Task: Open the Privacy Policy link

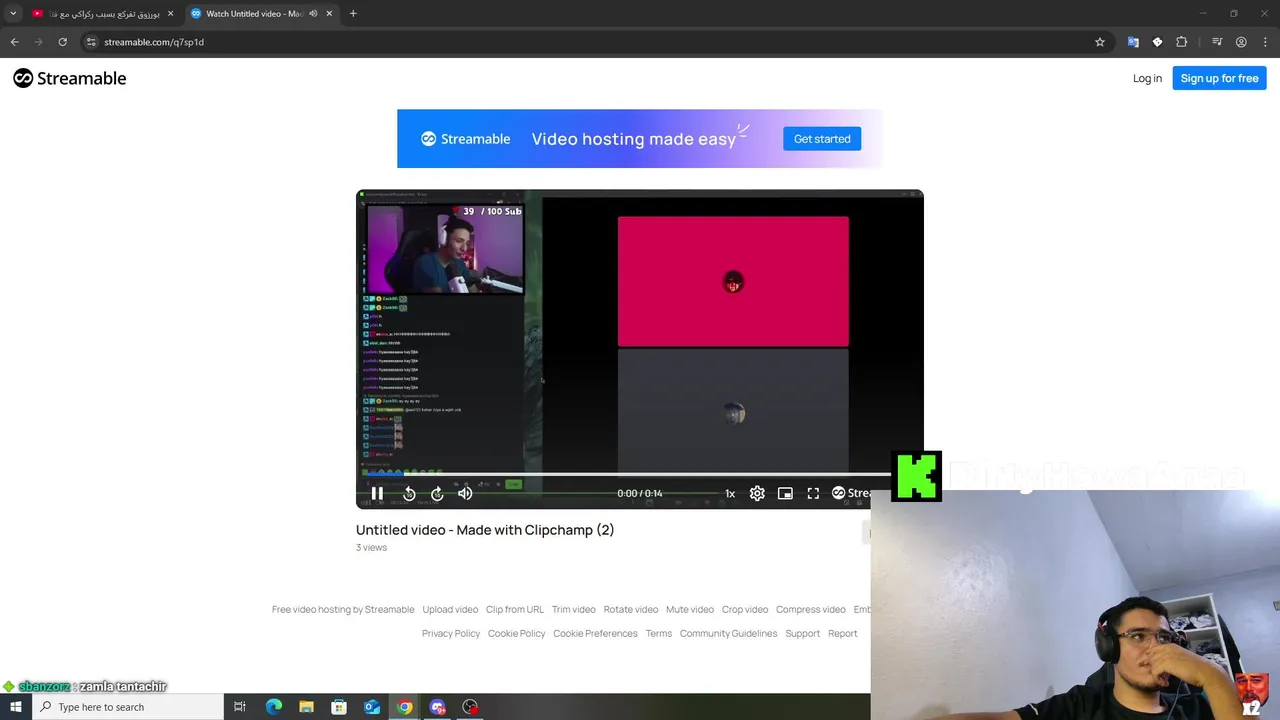Action: point(451,633)
